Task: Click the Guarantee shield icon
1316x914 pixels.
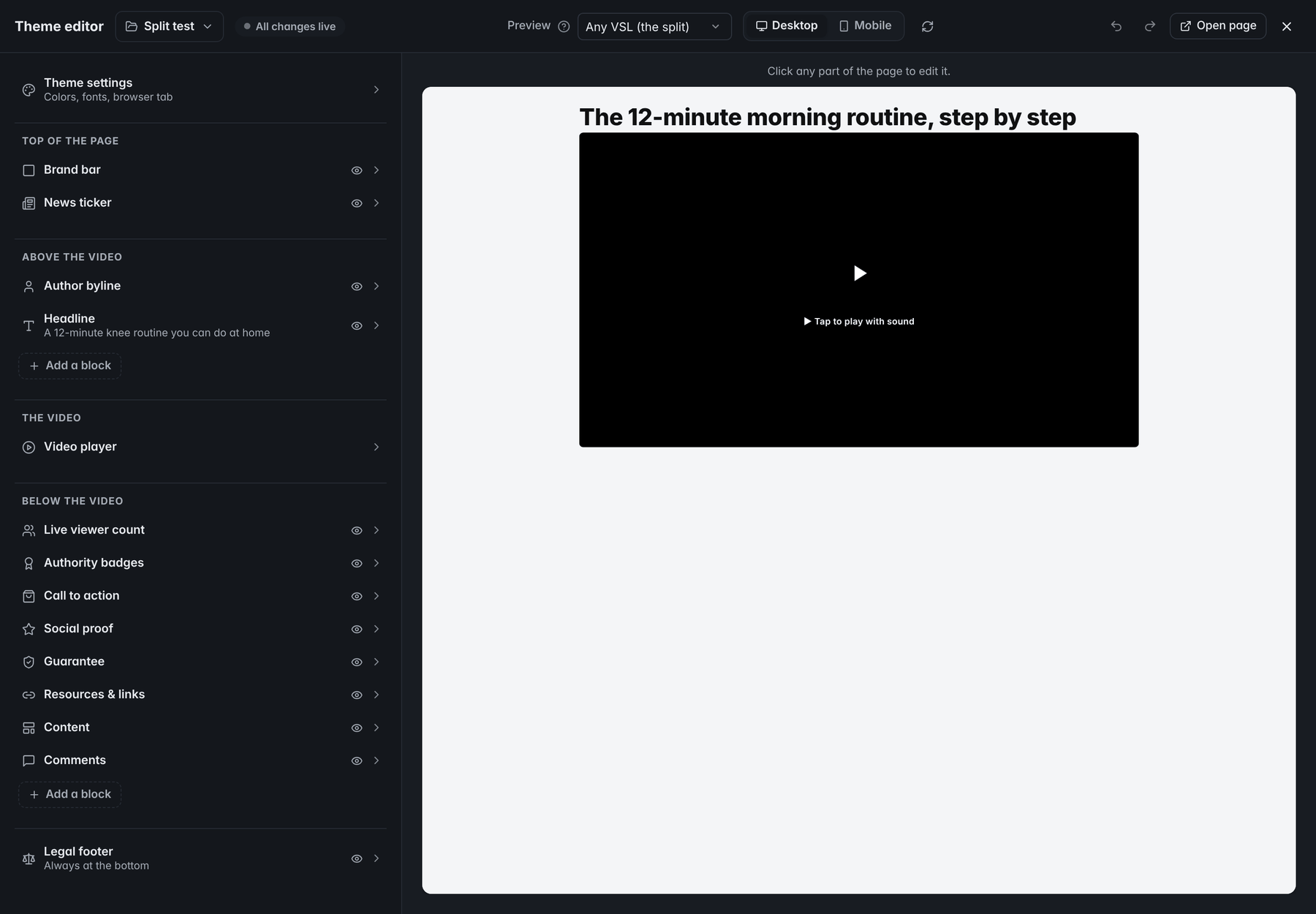Action: (29, 662)
